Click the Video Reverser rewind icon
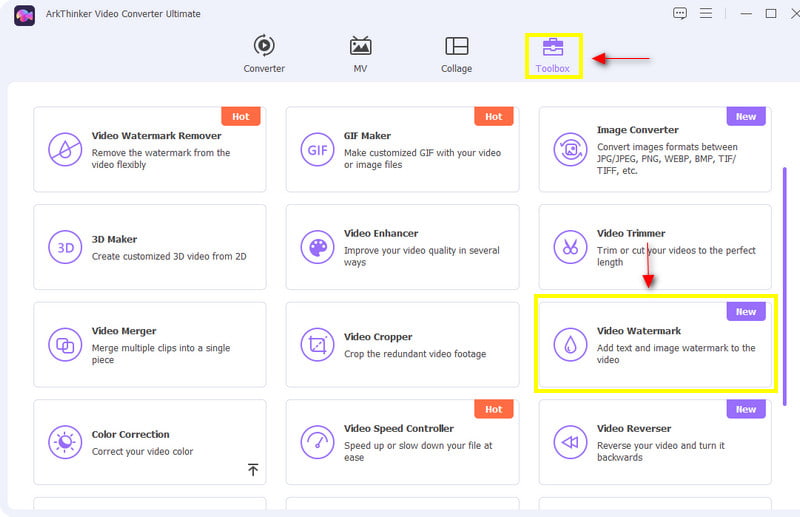800x517 pixels. pyautogui.click(x=570, y=442)
